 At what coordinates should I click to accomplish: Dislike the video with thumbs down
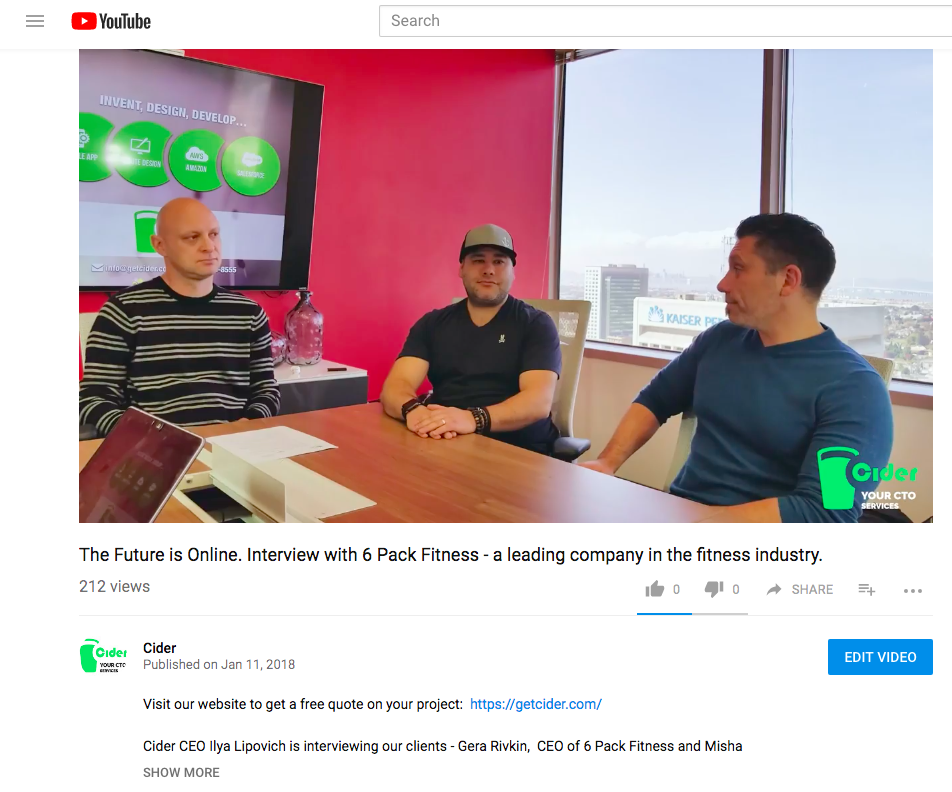pos(714,589)
